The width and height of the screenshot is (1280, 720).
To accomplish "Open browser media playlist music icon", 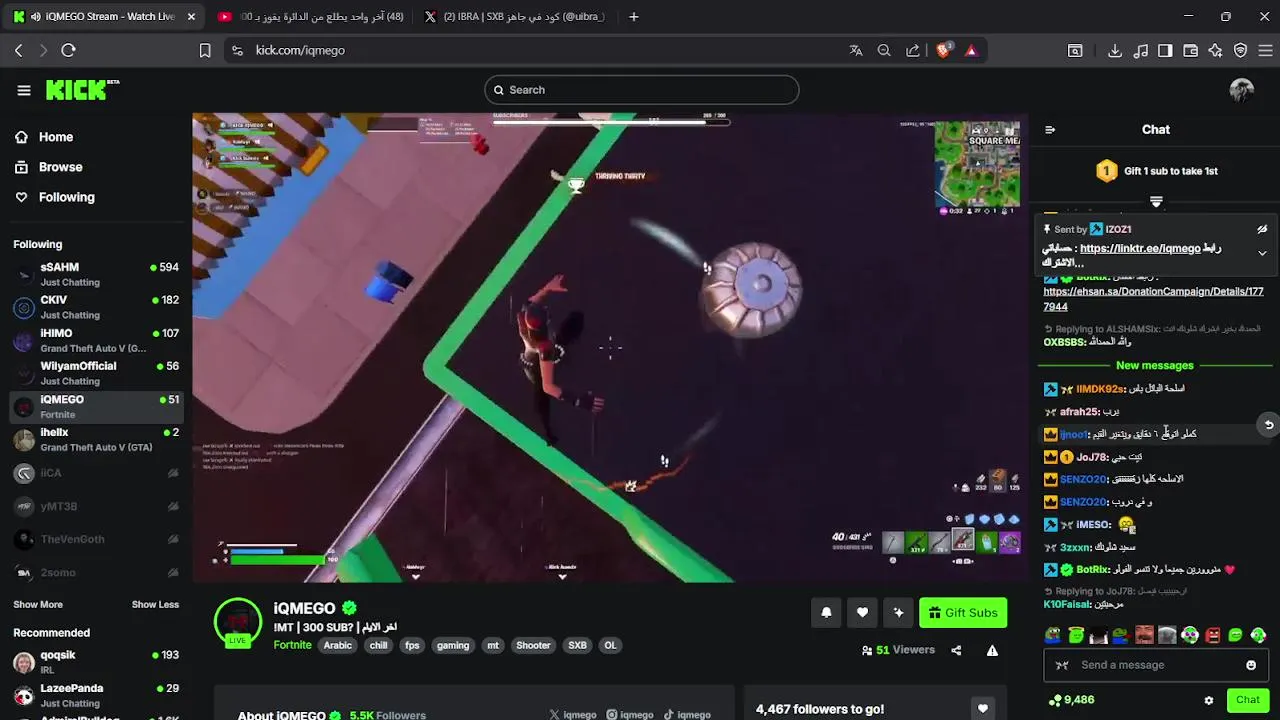I will (1141, 50).
